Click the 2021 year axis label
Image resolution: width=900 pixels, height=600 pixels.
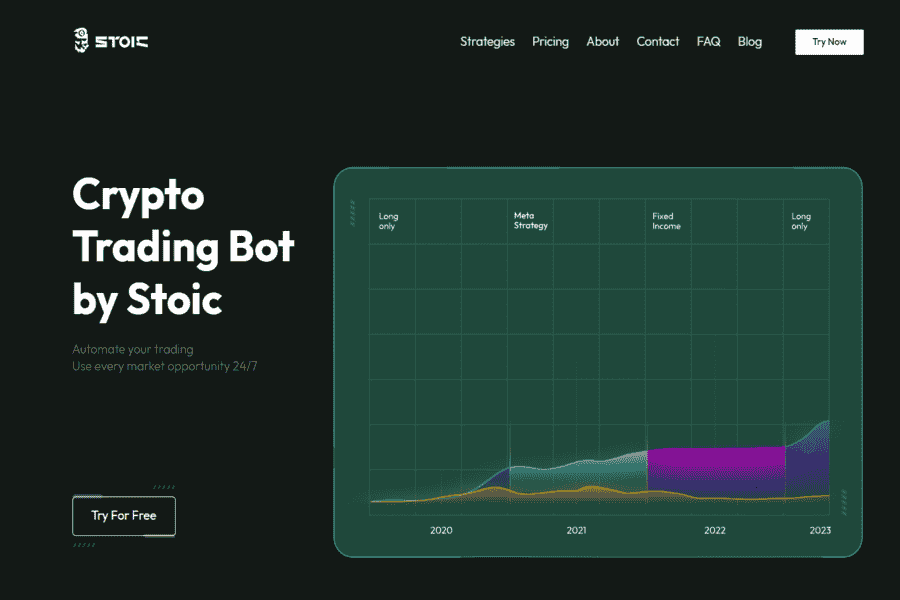pyautogui.click(x=576, y=530)
